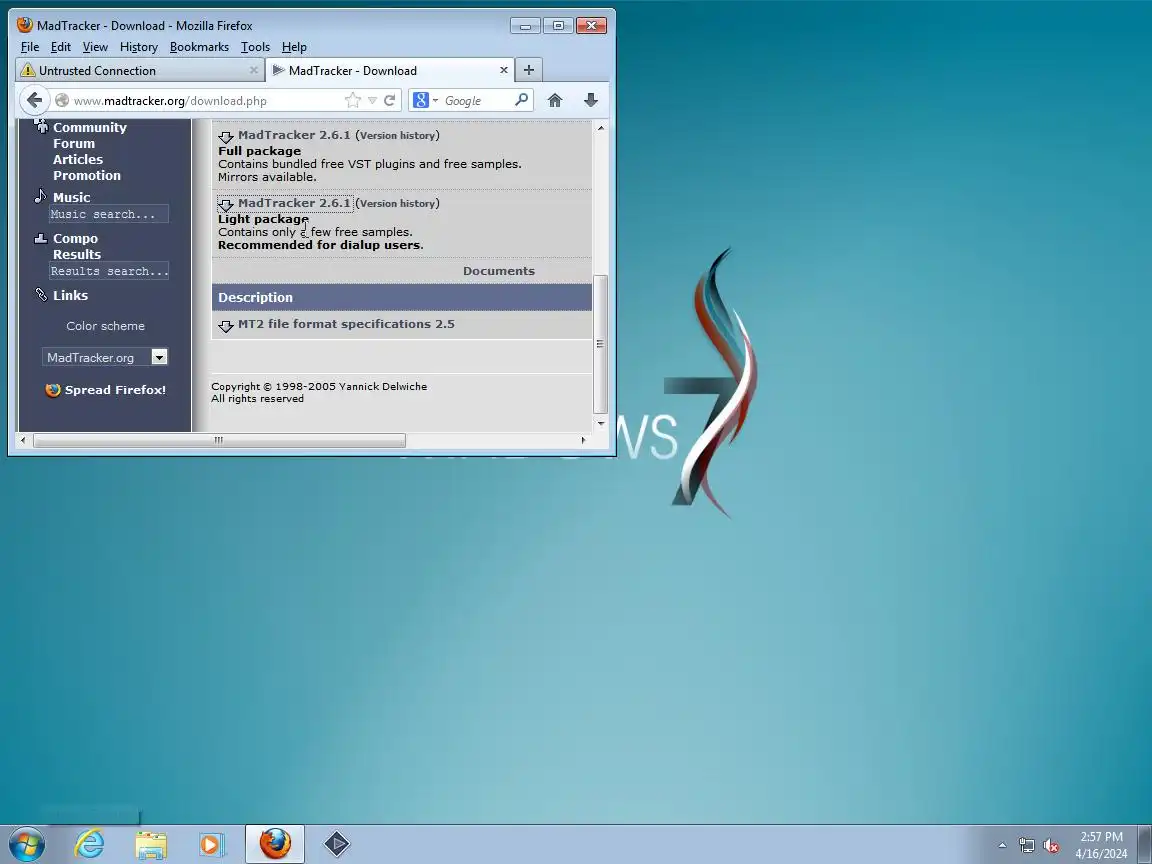Close the MadTracker - Download tab
The height and width of the screenshot is (864, 1152).
point(503,70)
